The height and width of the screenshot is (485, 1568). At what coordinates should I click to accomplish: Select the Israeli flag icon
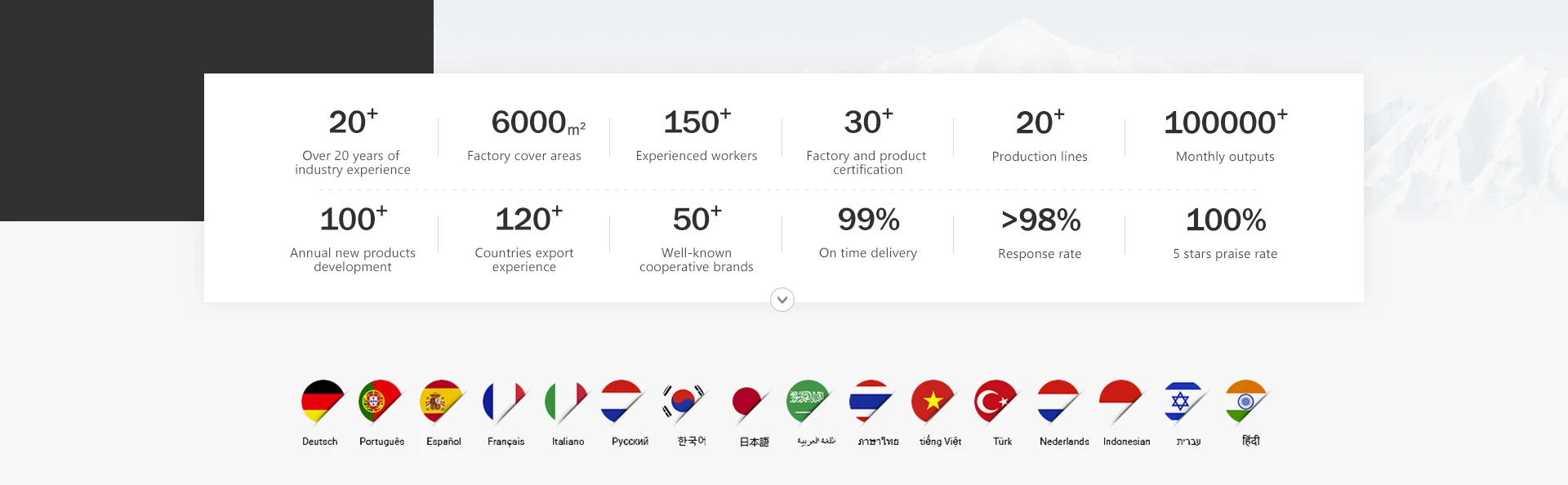(1183, 401)
